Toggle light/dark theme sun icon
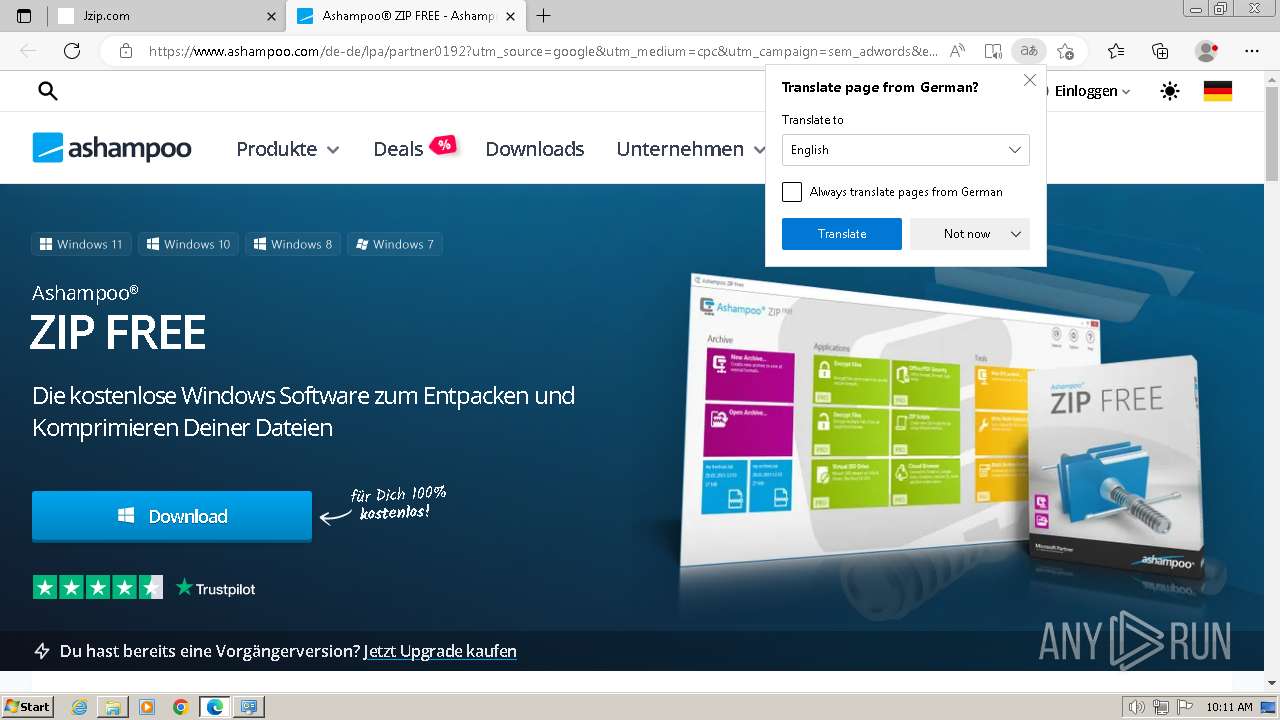 coord(1170,91)
